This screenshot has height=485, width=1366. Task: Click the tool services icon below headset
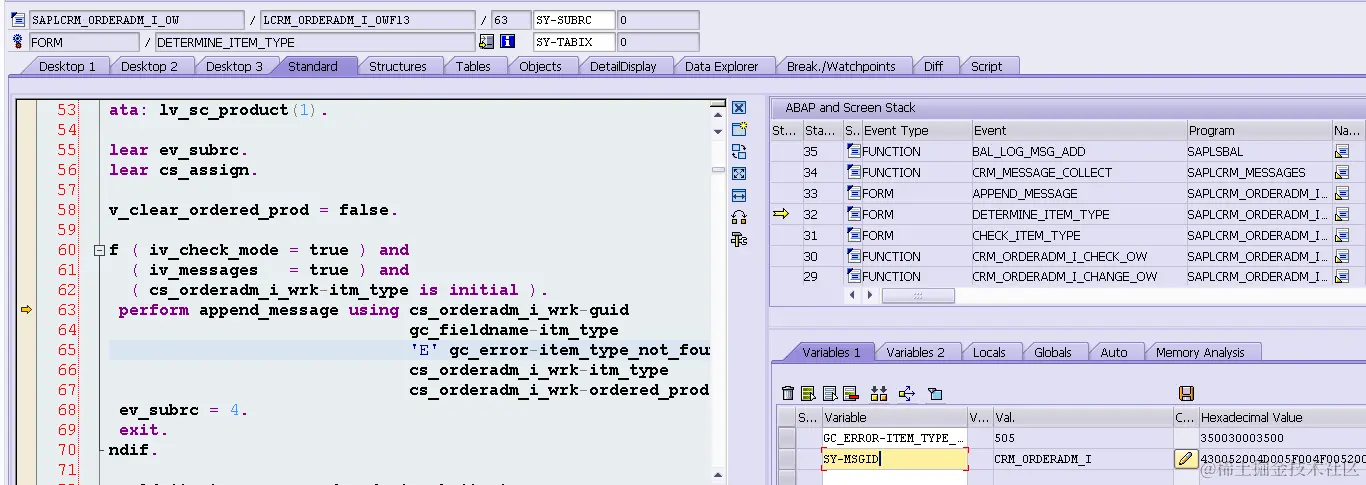739,239
